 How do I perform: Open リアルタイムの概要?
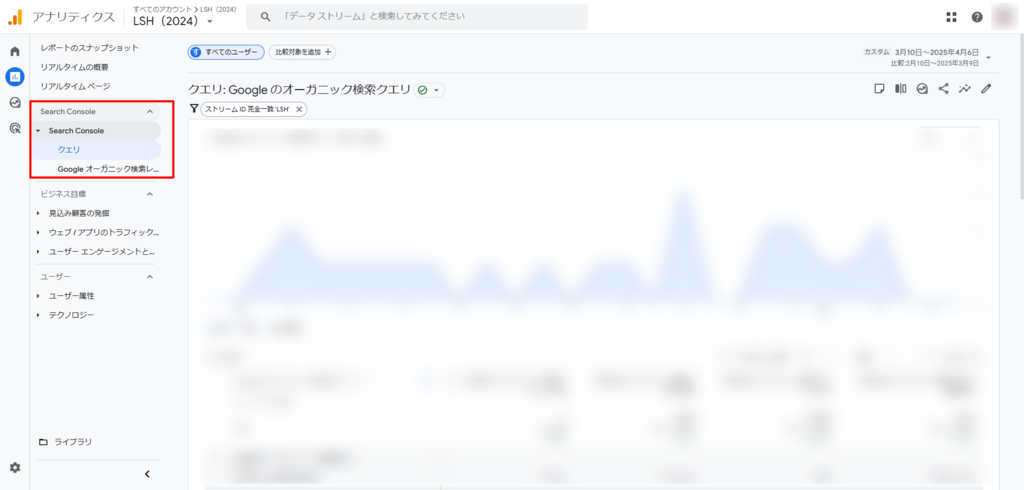click(x=74, y=67)
